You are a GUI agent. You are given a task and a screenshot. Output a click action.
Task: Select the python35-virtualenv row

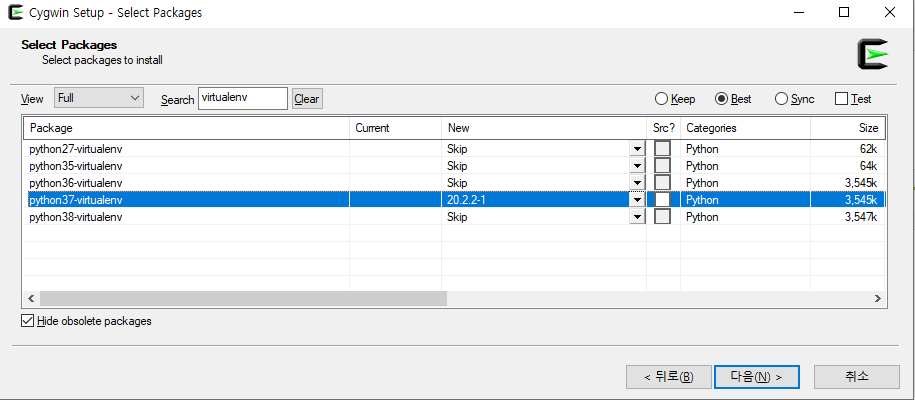tap(455, 165)
